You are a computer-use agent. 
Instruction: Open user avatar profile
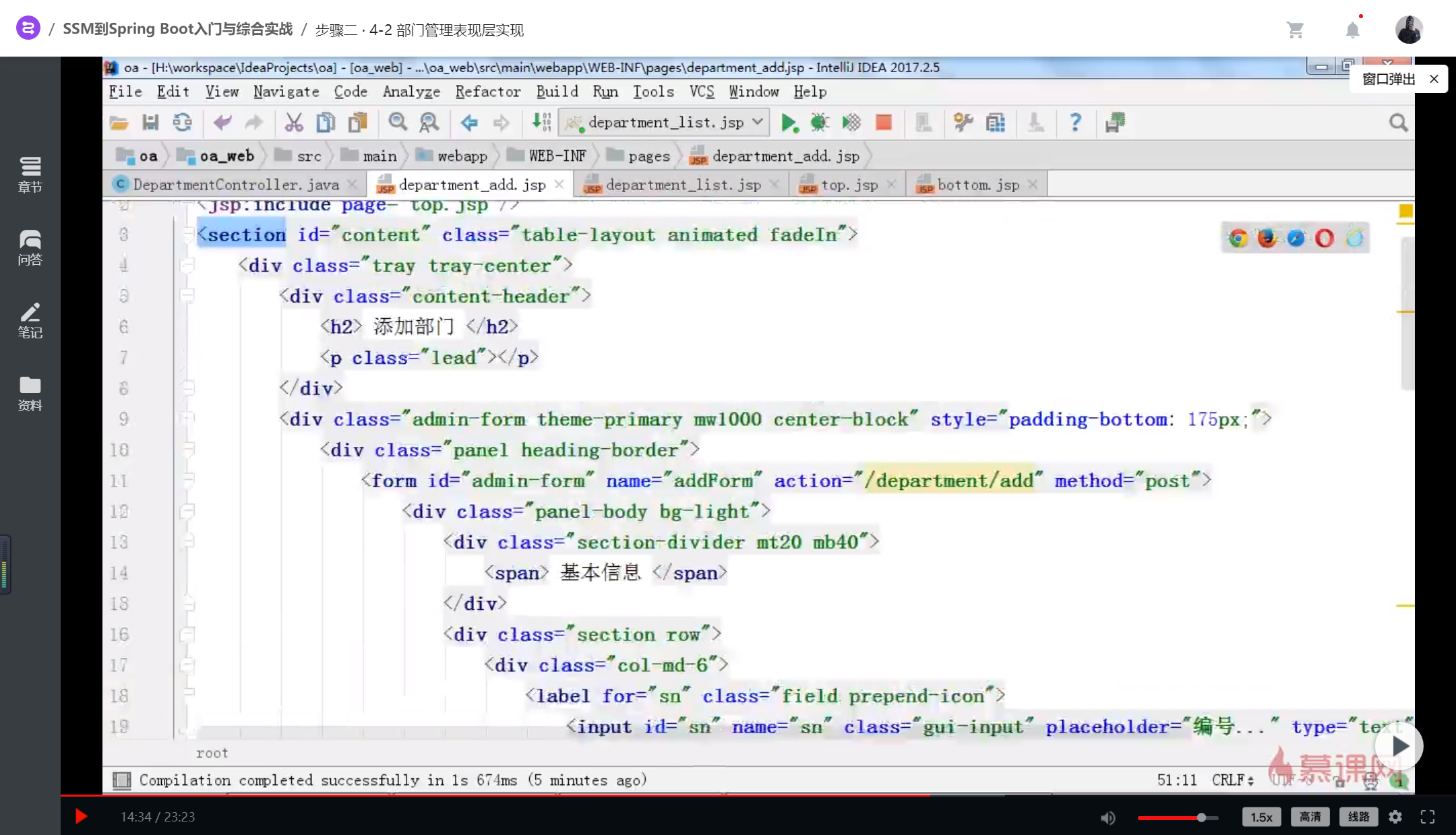1409,30
